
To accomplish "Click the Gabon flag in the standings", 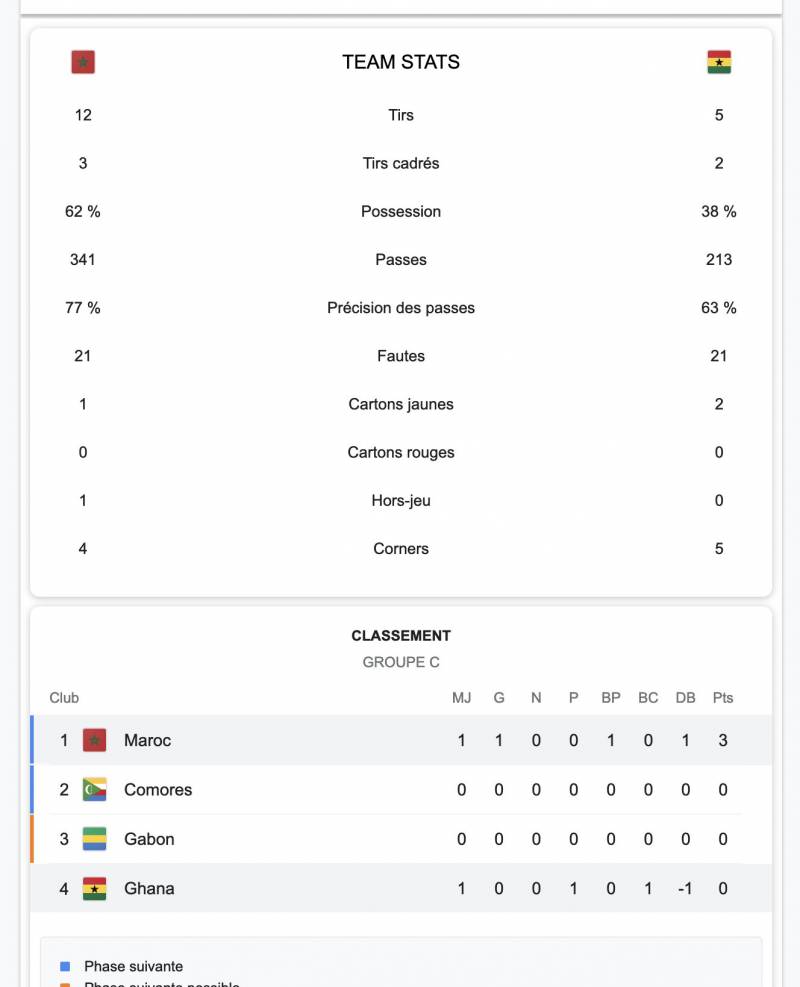I will coord(94,839).
